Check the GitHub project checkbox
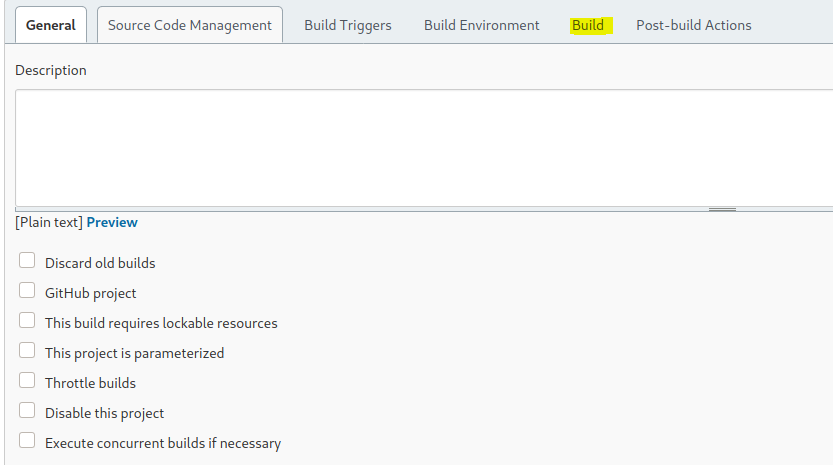The width and height of the screenshot is (833, 465). tap(27, 291)
